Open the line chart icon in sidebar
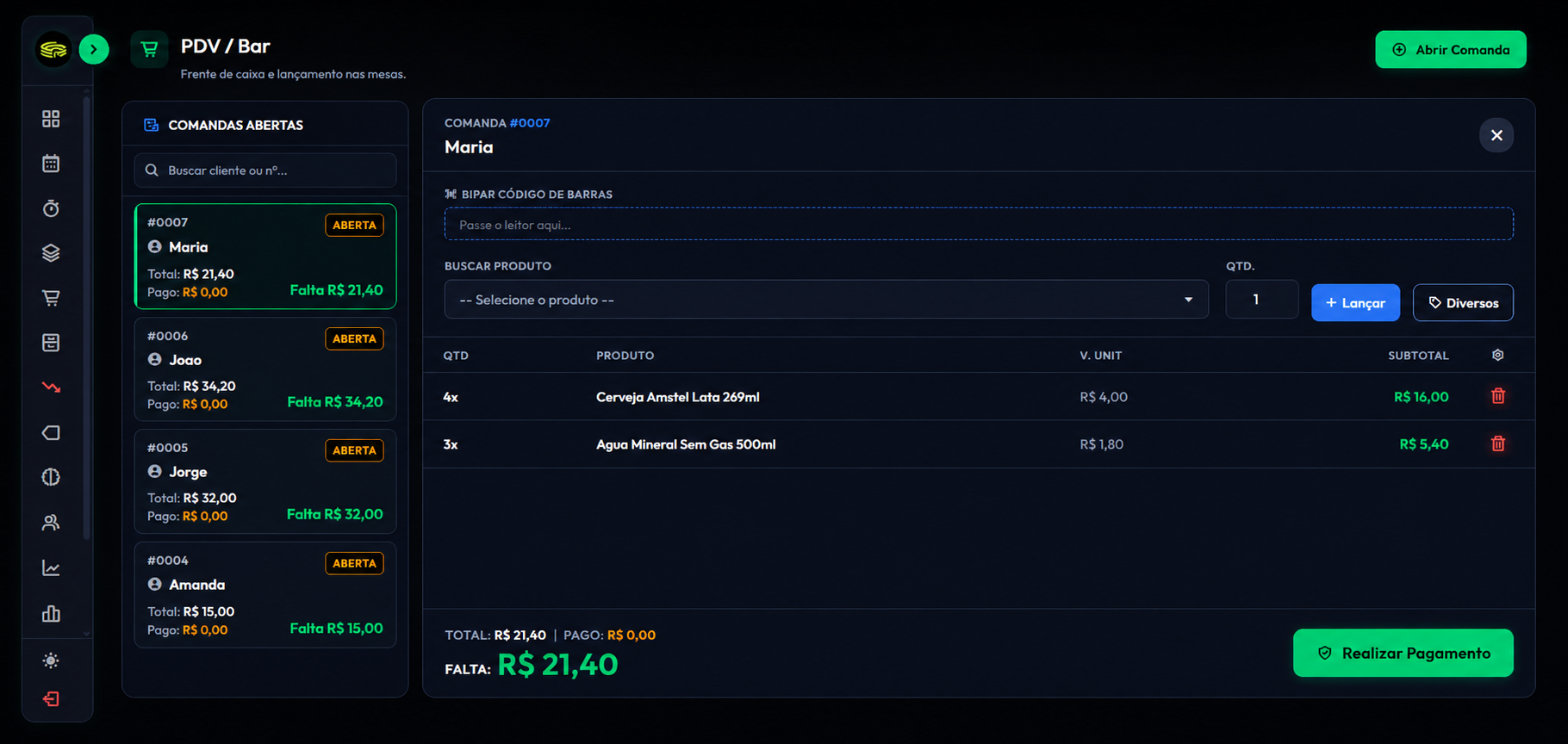1568x744 pixels. [51, 568]
